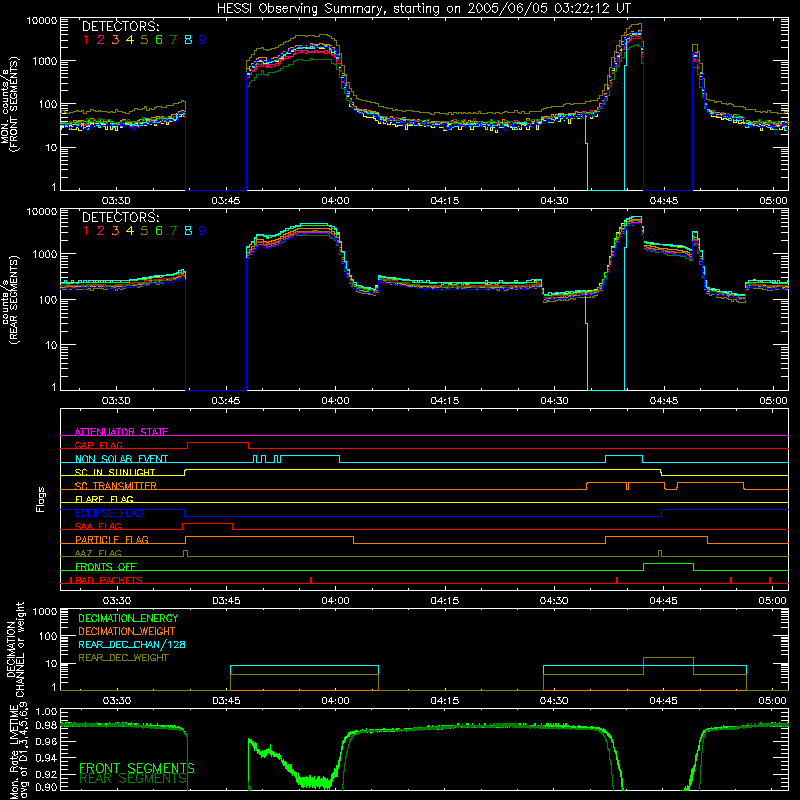
Task: Click dark green detector 7 in front segments legend
Action: pos(173,40)
